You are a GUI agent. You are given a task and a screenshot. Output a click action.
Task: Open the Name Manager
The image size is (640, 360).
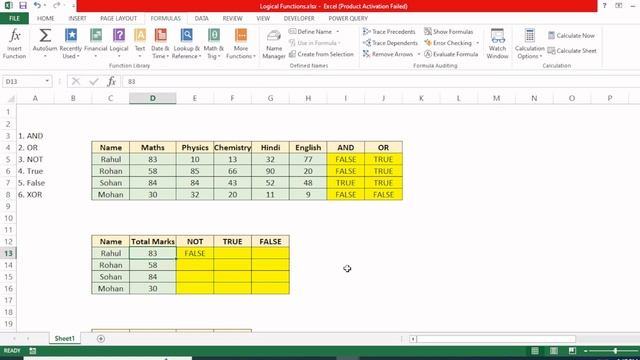(x=273, y=44)
